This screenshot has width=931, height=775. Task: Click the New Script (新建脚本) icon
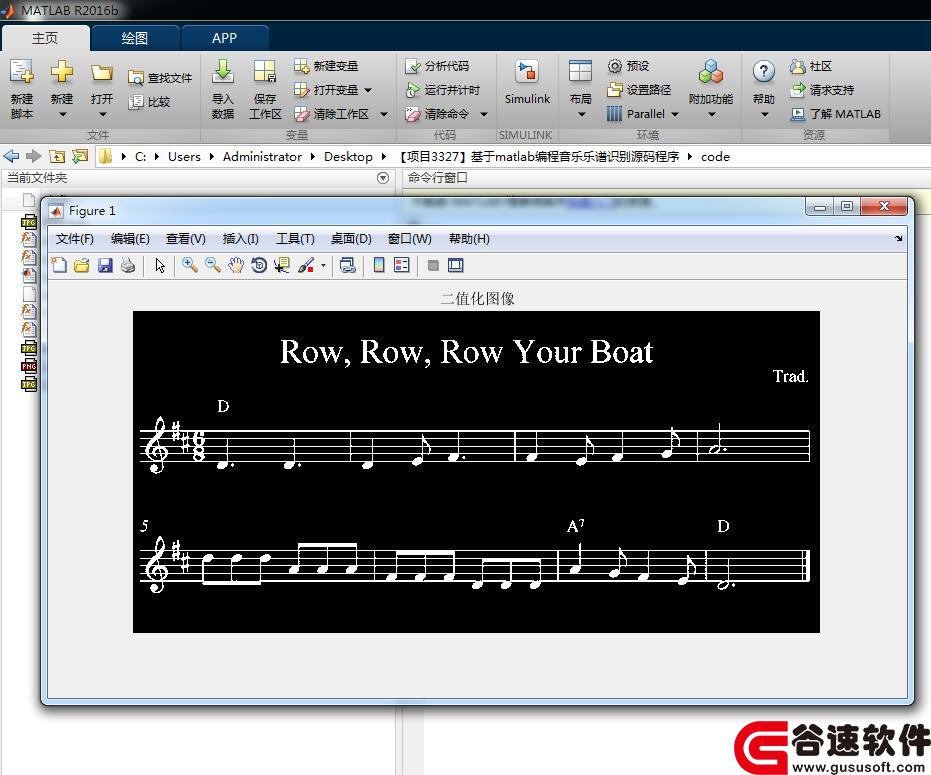[21, 72]
